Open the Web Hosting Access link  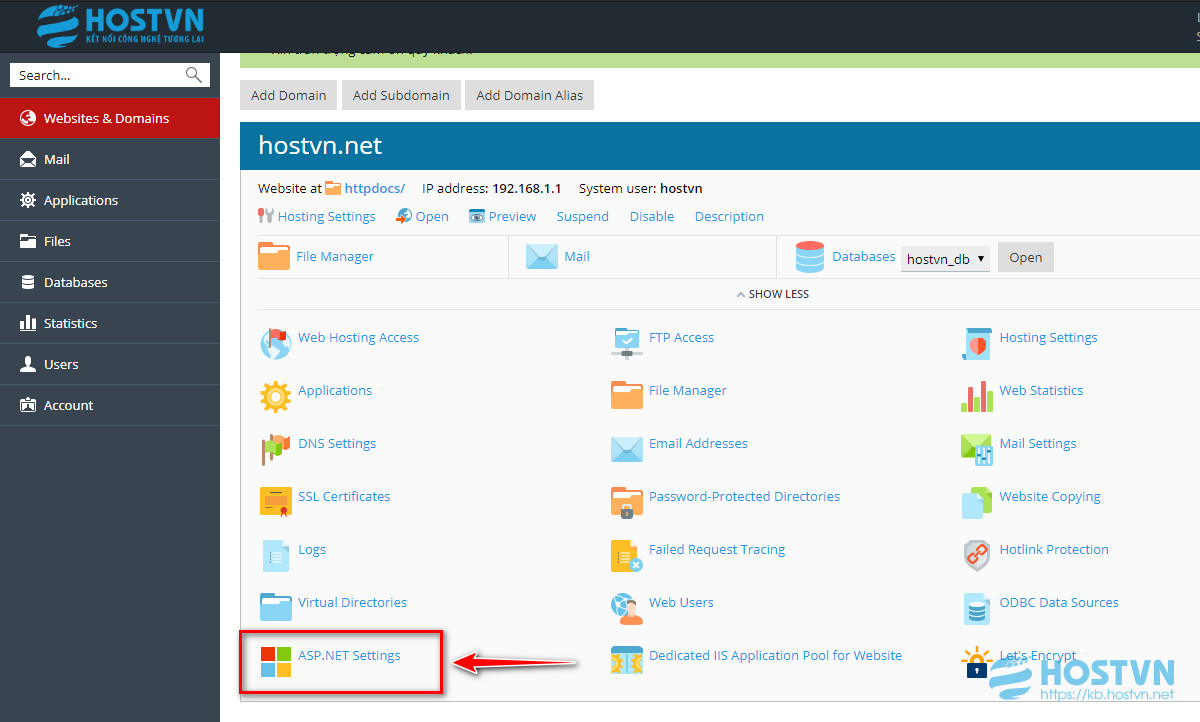[x=358, y=337]
